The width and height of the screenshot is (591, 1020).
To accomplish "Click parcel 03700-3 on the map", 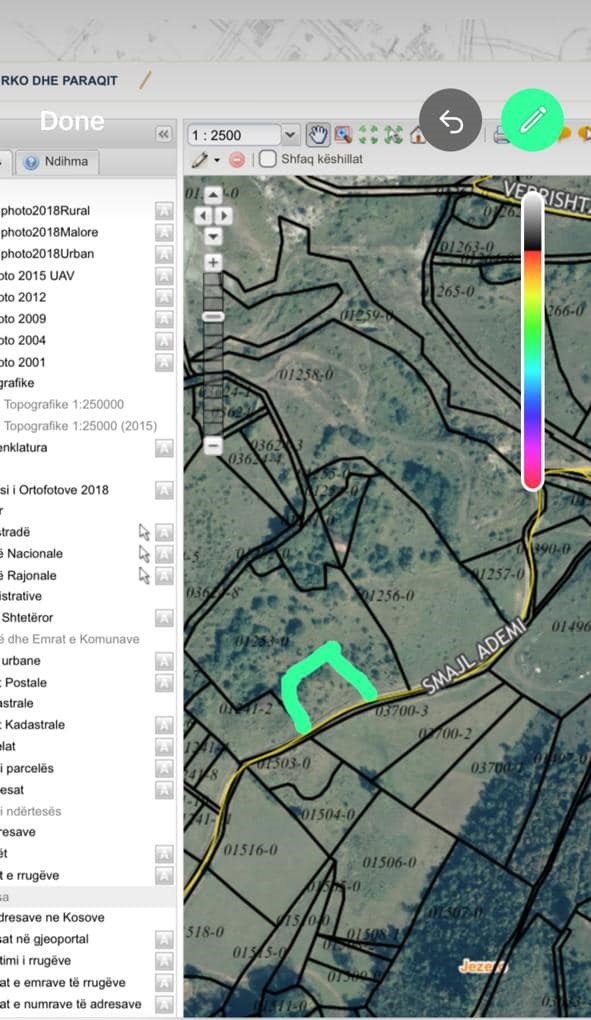I will coord(402,711).
